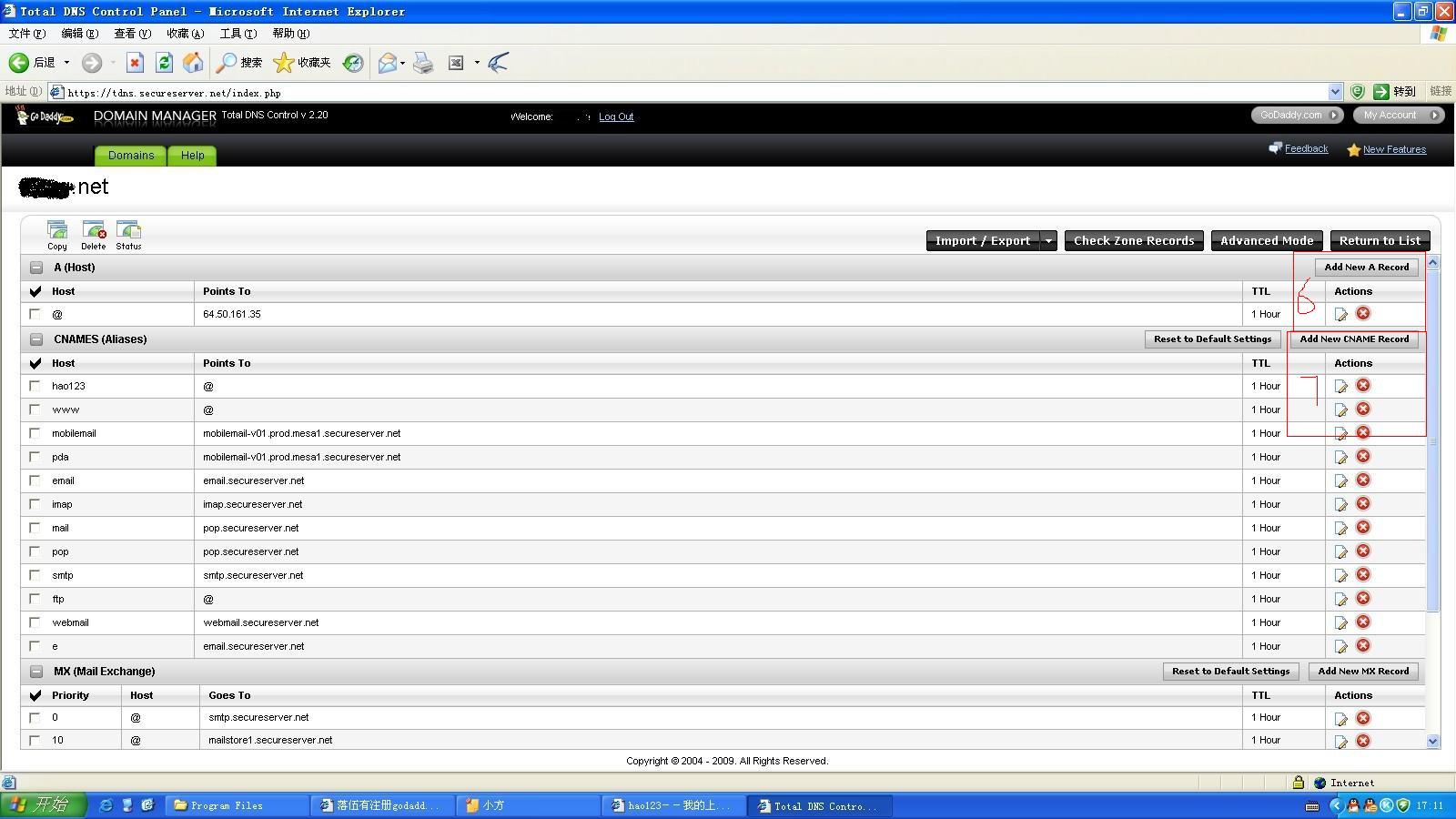Edit the smtp CNAME record
The width and height of the screenshot is (1456, 819).
click(x=1341, y=575)
